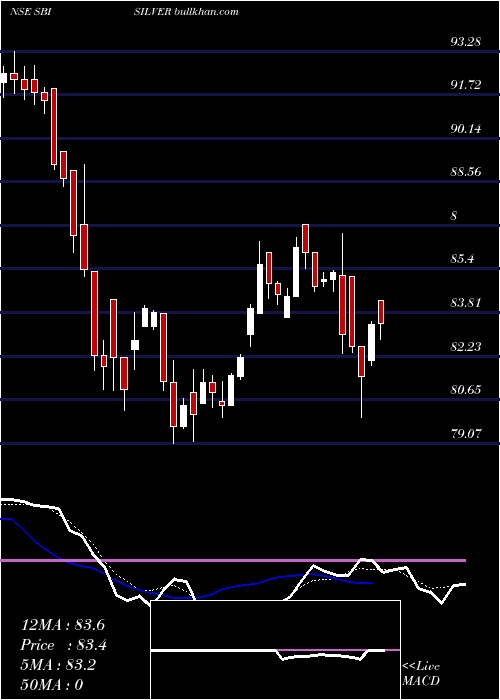Click the 82.23 price axis label

466,346
